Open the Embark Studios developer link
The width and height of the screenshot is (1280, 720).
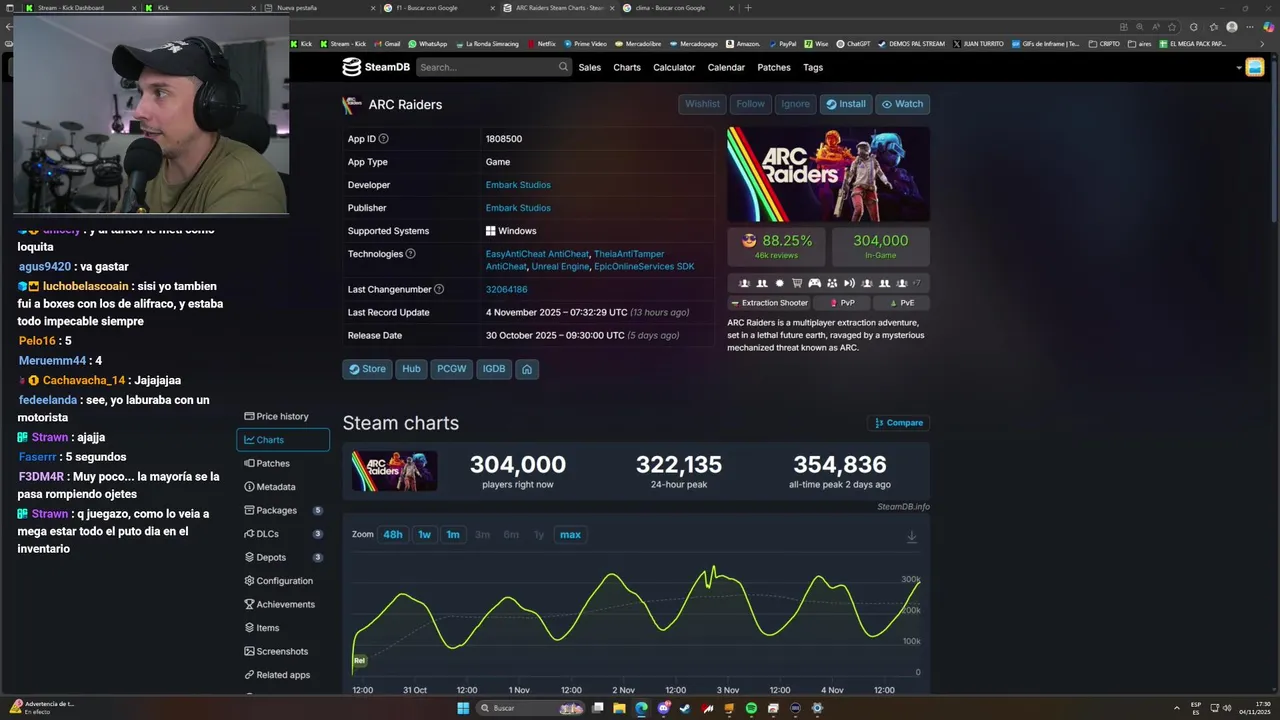pos(518,185)
